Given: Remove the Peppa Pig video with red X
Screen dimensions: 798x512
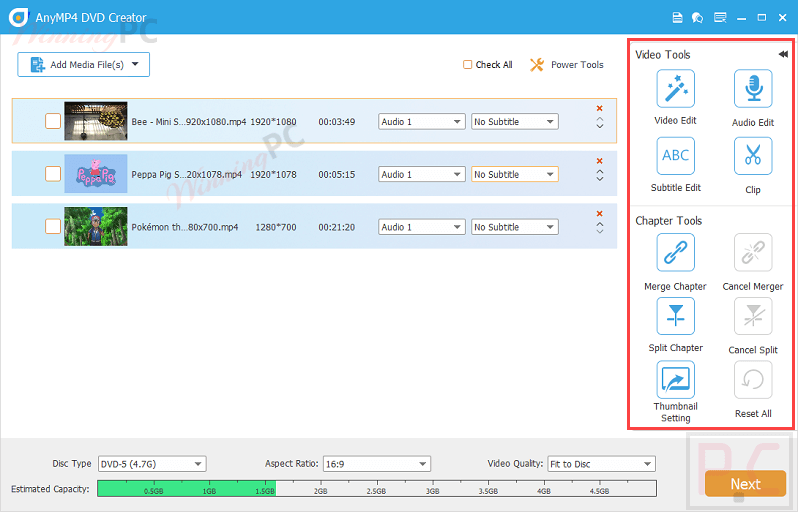Looking at the screenshot, I should (x=600, y=161).
